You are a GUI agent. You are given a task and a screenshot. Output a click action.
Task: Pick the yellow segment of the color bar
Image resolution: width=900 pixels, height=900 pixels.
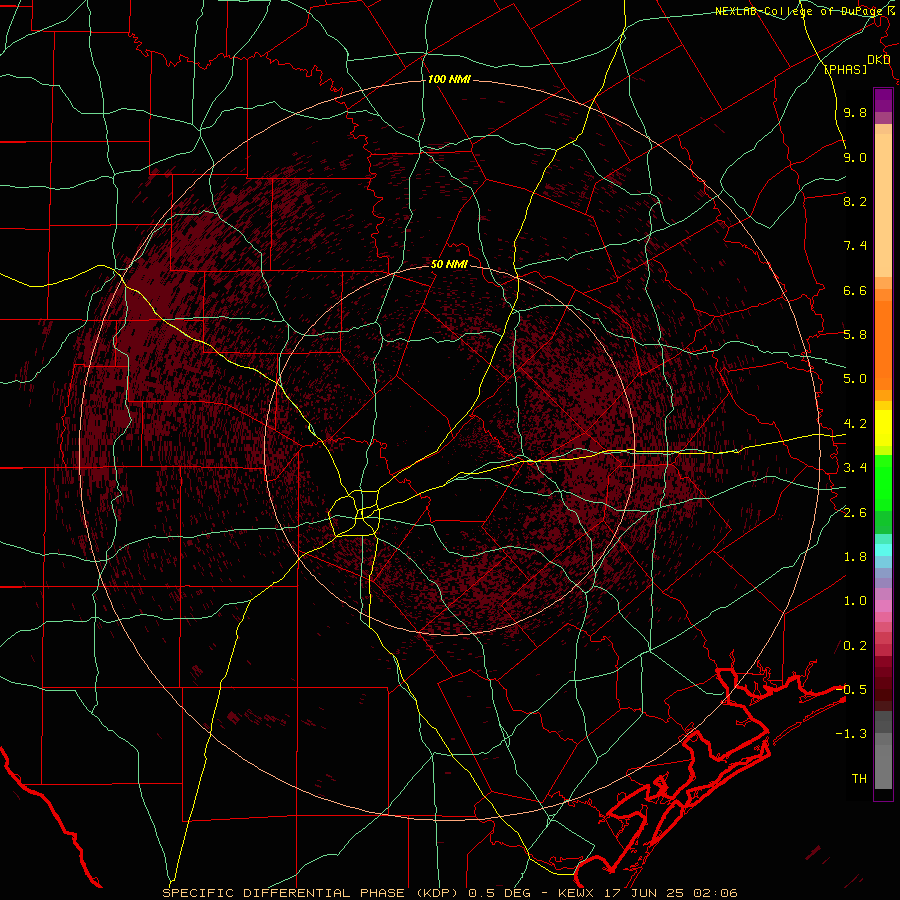click(x=883, y=428)
